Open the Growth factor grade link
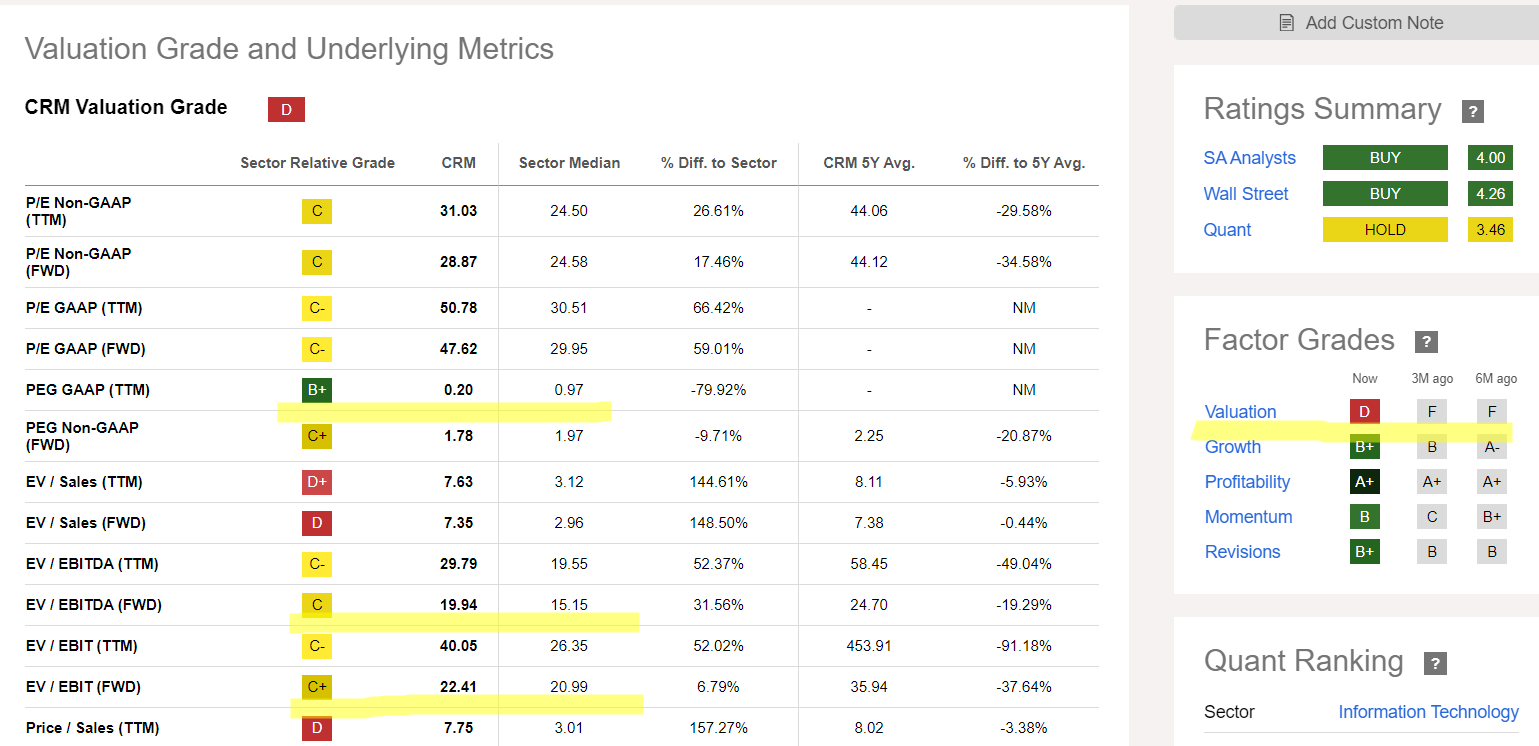This screenshot has width=1539, height=746. tap(1232, 447)
